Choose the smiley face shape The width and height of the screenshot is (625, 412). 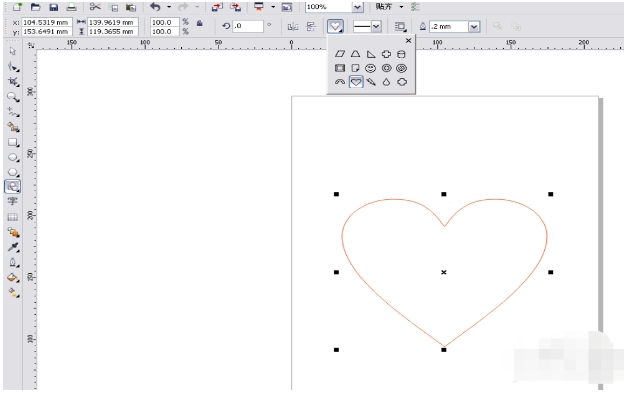(371, 68)
